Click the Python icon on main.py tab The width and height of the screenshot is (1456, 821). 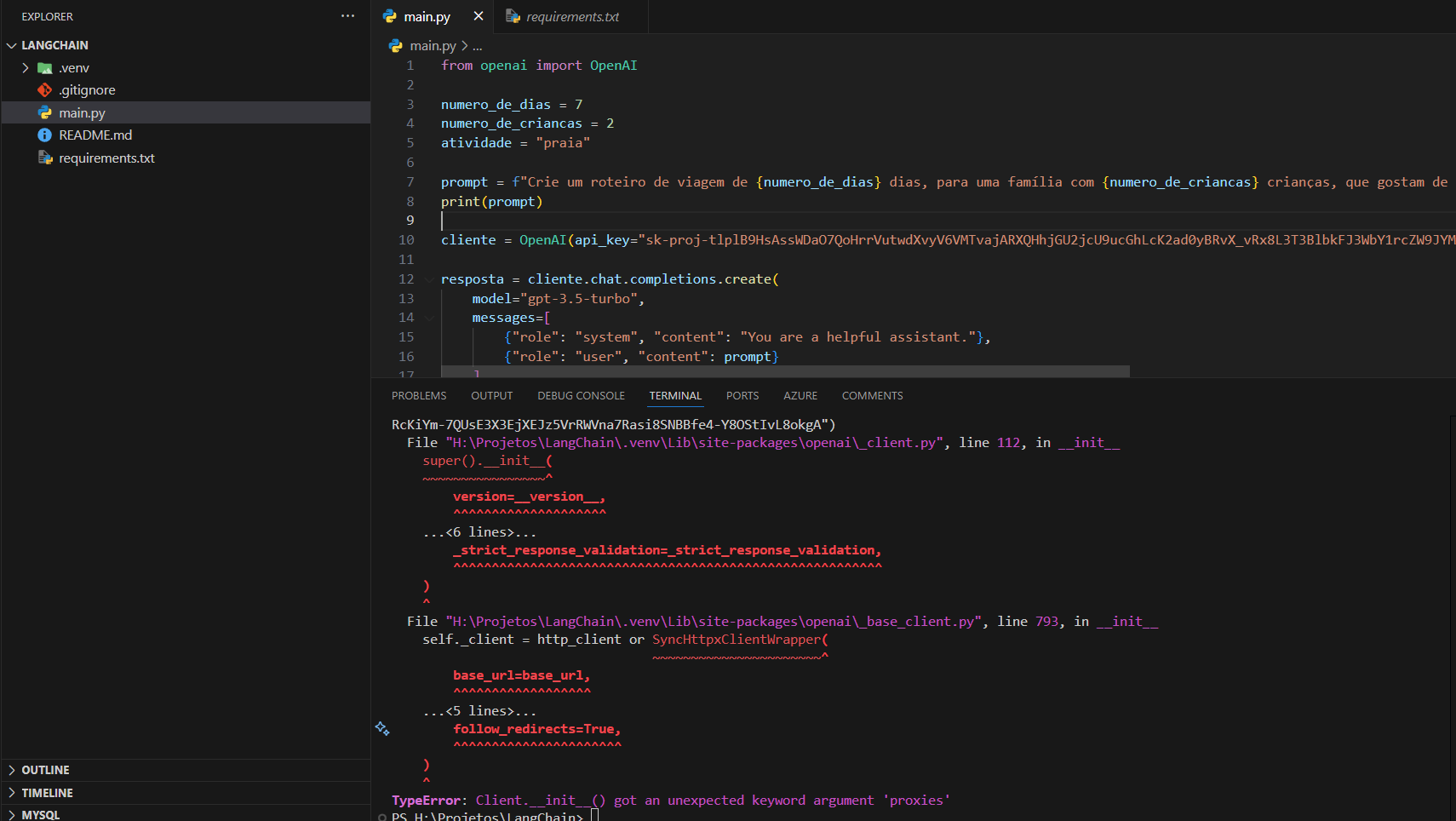[390, 16]
